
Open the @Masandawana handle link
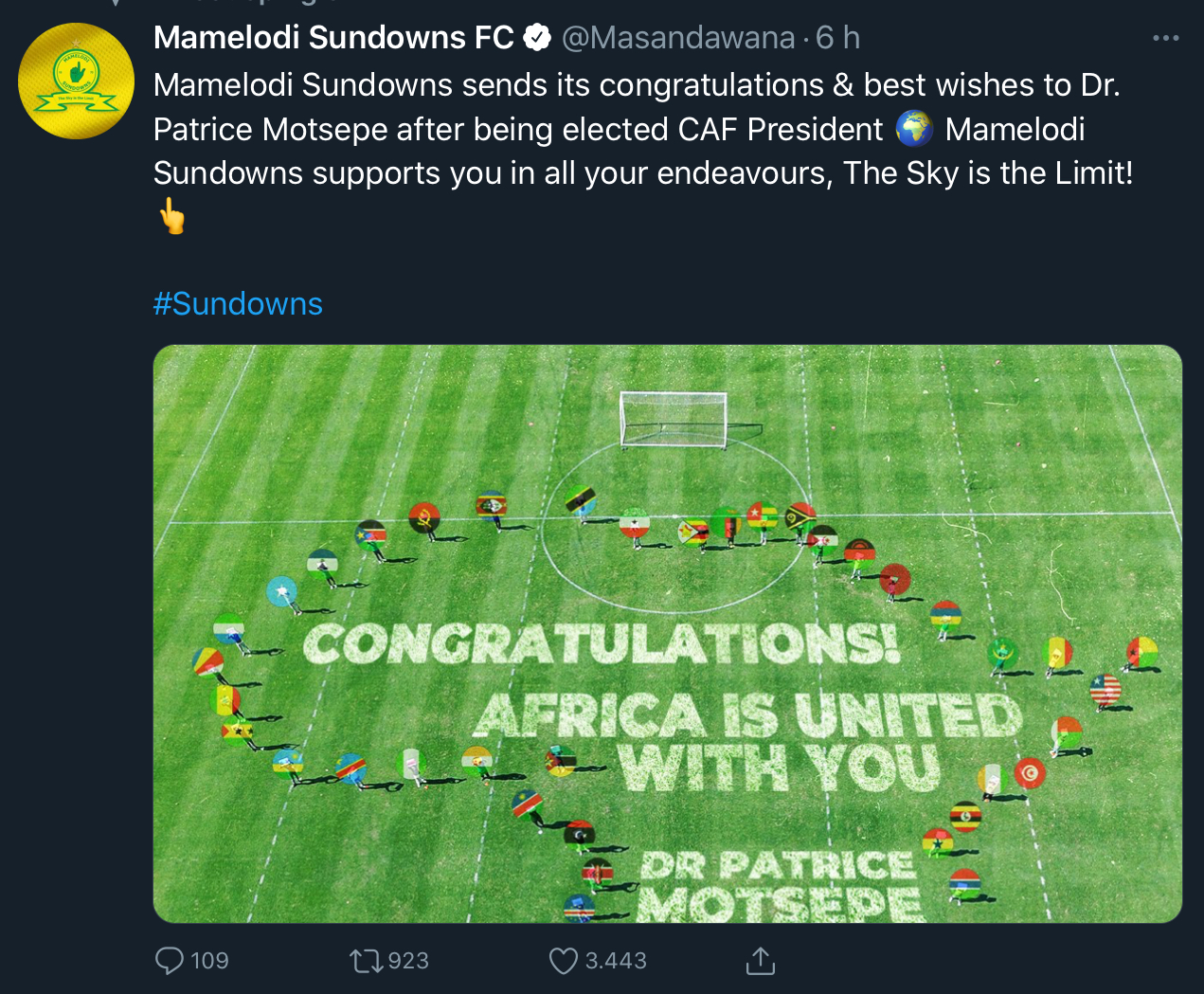(x=678, y=38)
